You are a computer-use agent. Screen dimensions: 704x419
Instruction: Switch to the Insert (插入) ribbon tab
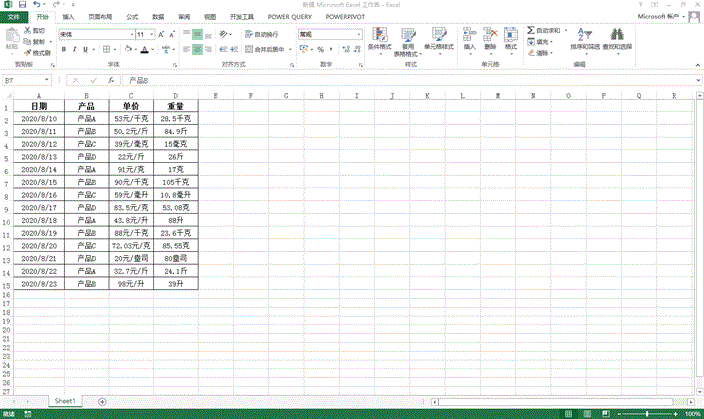pos(67,17)
